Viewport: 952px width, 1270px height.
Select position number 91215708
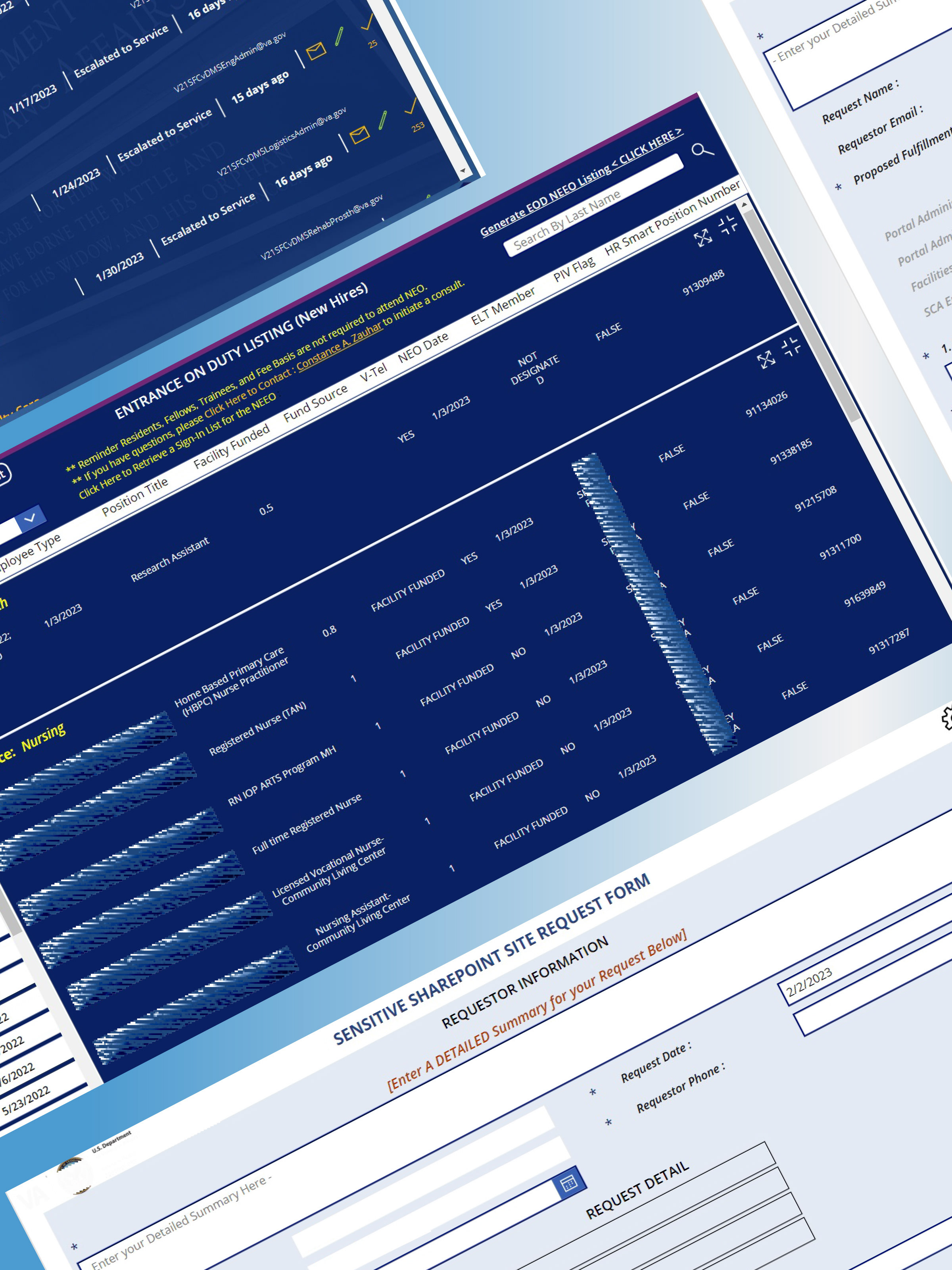click(816, 498)
